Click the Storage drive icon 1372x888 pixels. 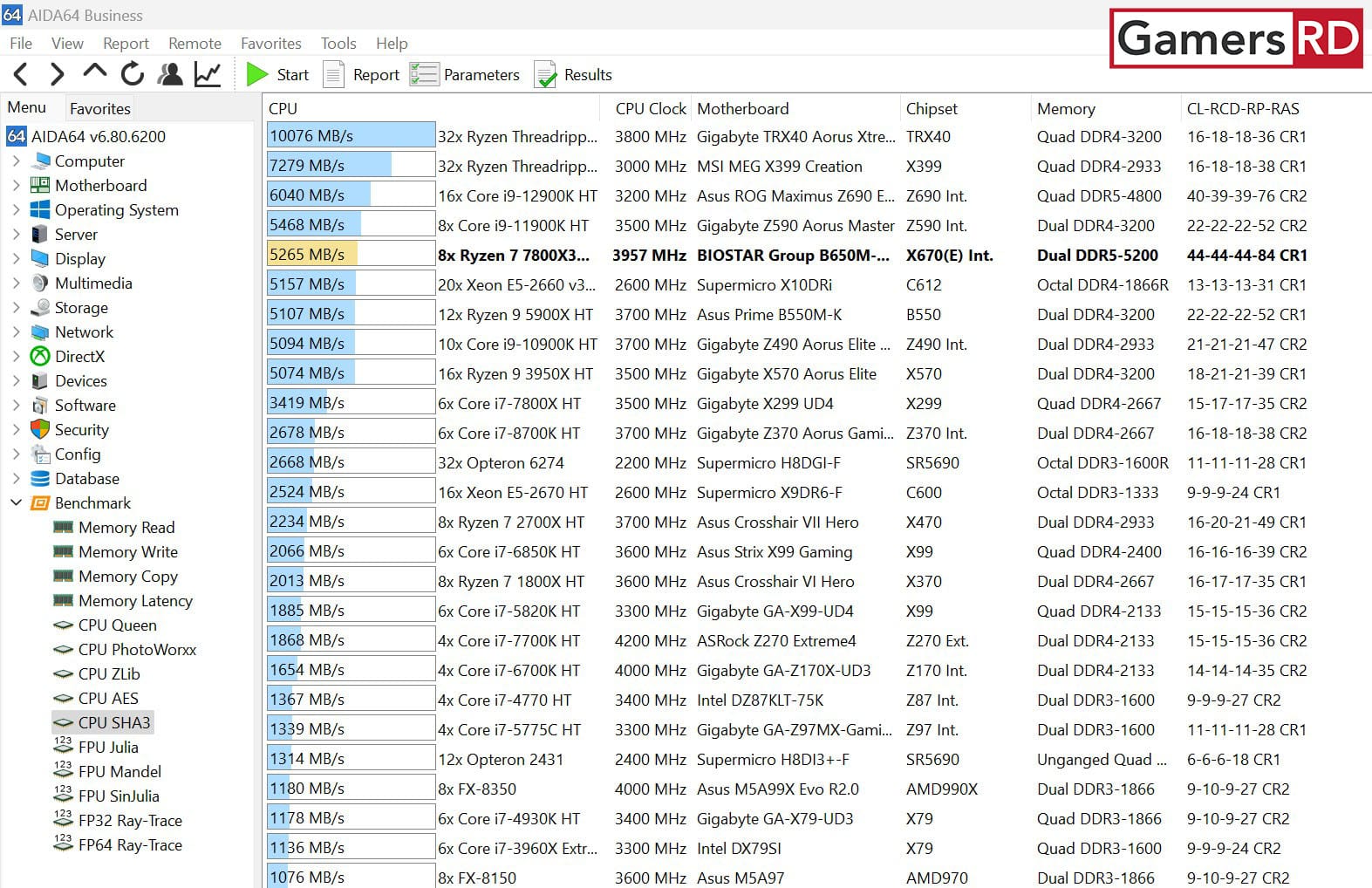pyautogui.click(x=40, y=308)
